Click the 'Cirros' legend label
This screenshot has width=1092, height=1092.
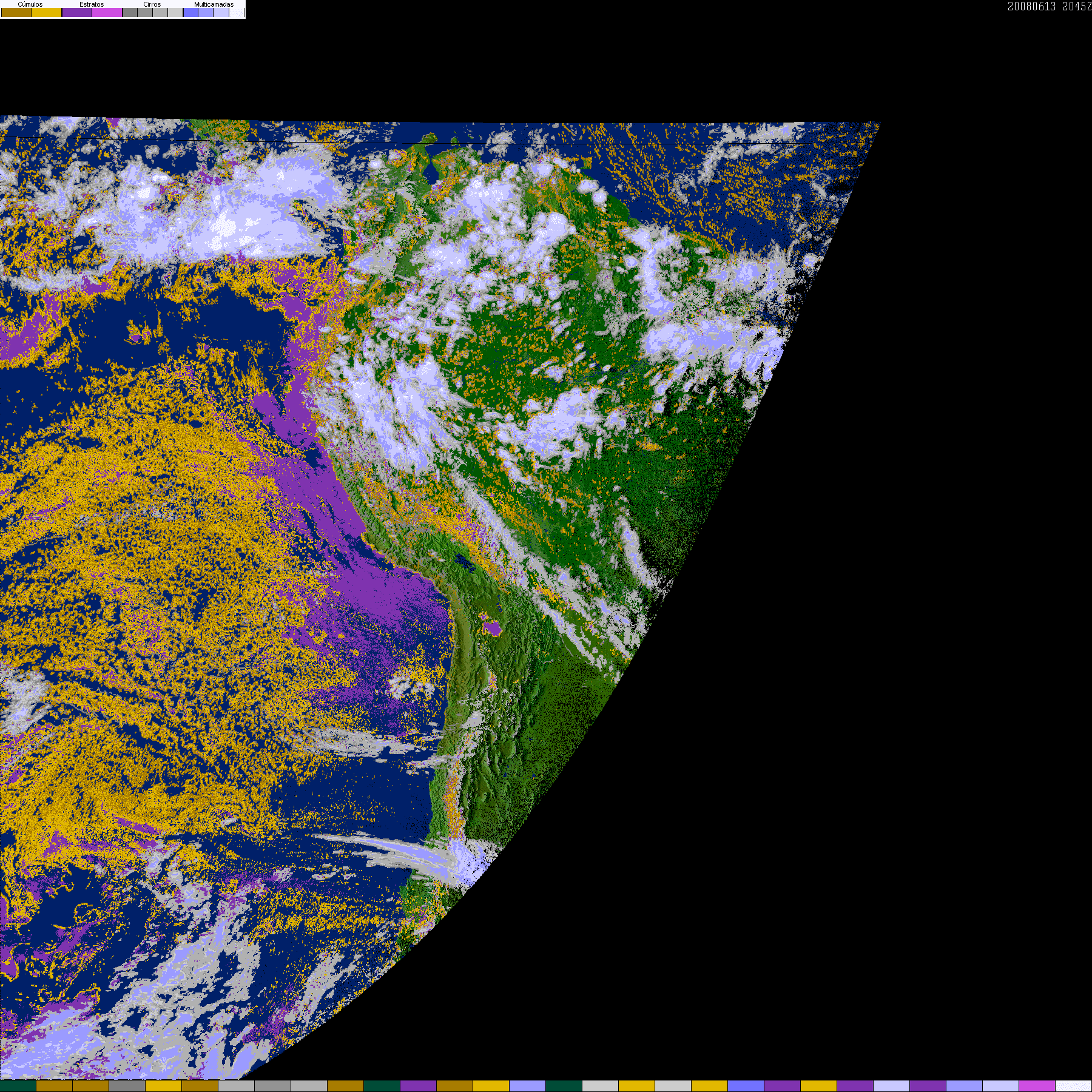pos(152,4)
